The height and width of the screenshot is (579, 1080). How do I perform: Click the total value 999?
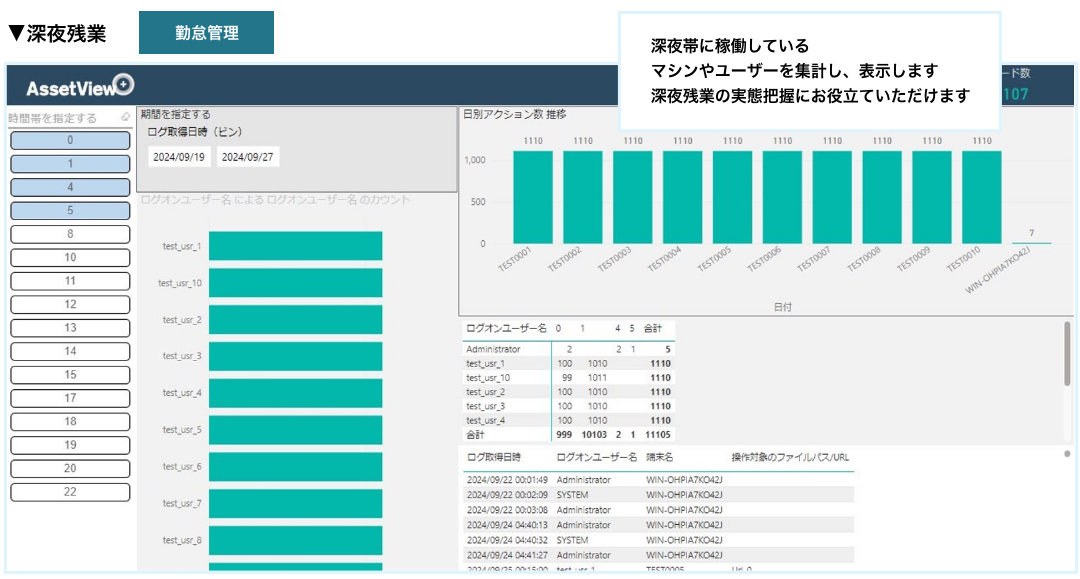pos(564,434)
